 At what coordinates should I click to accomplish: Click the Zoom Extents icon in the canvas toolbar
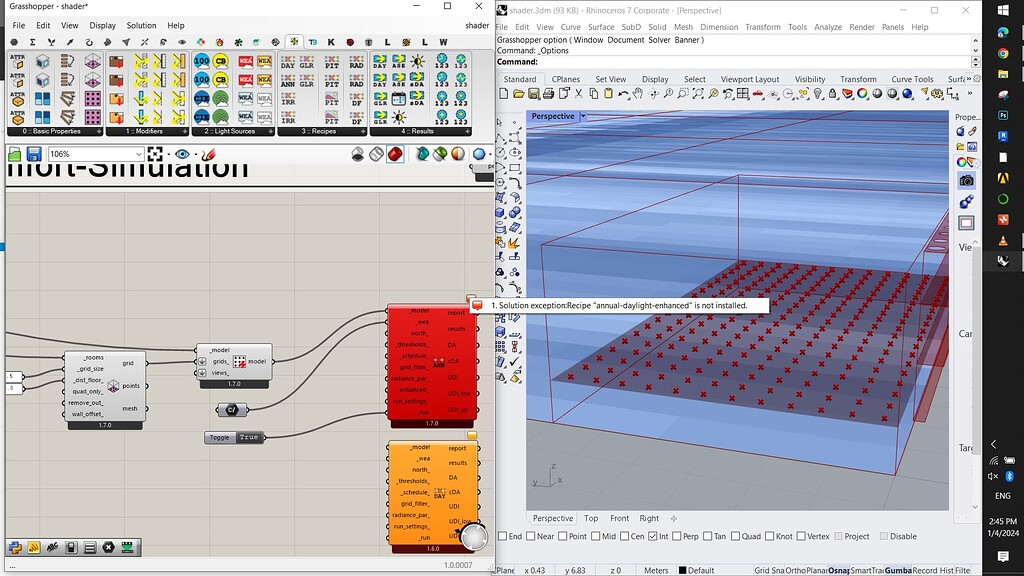coord(155,154)
